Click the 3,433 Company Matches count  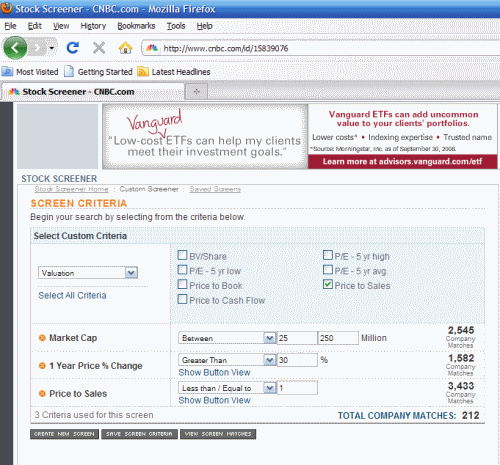(461, 393)
